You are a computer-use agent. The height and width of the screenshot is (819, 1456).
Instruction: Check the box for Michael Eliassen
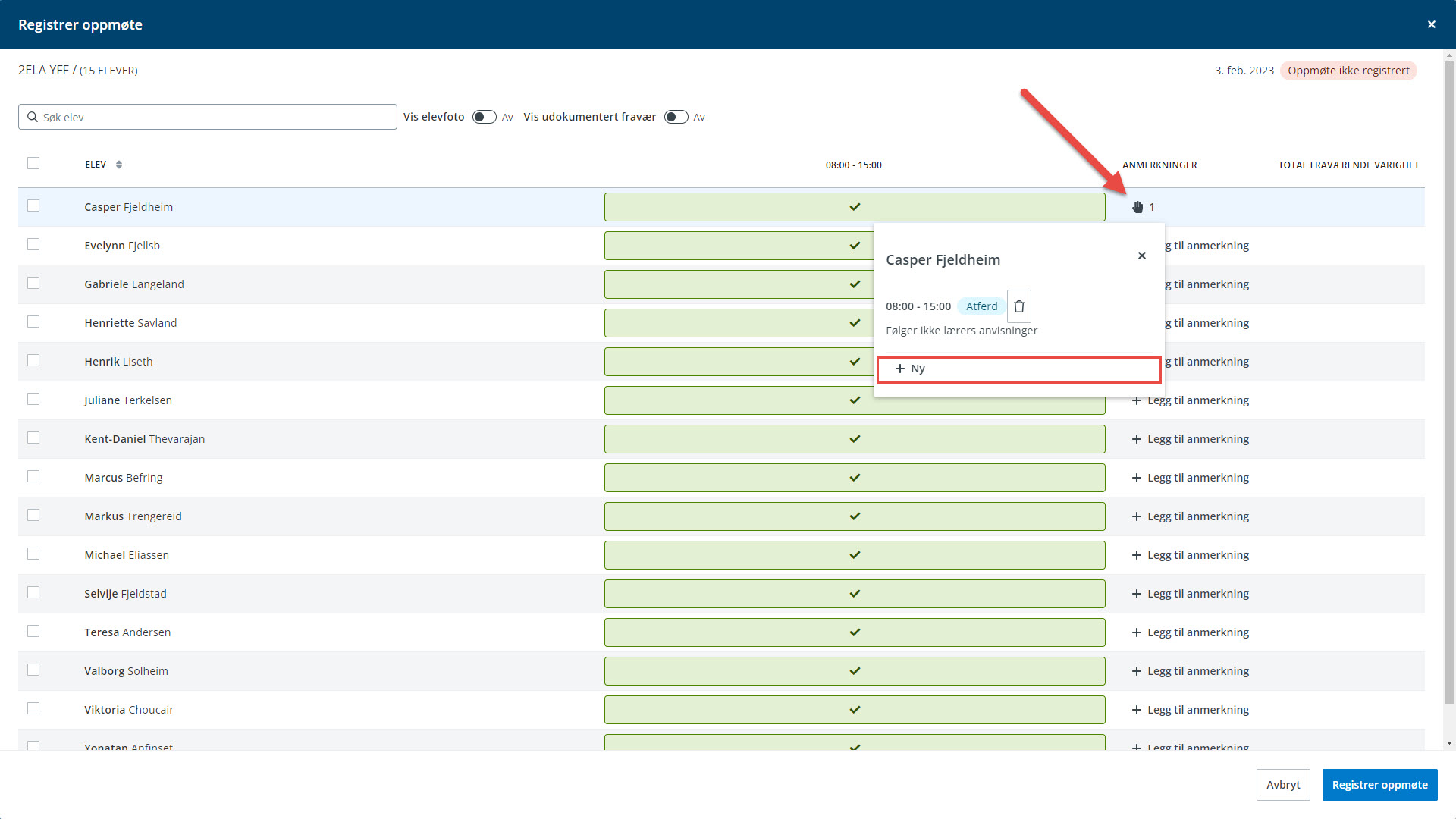(x=33, y=554)
